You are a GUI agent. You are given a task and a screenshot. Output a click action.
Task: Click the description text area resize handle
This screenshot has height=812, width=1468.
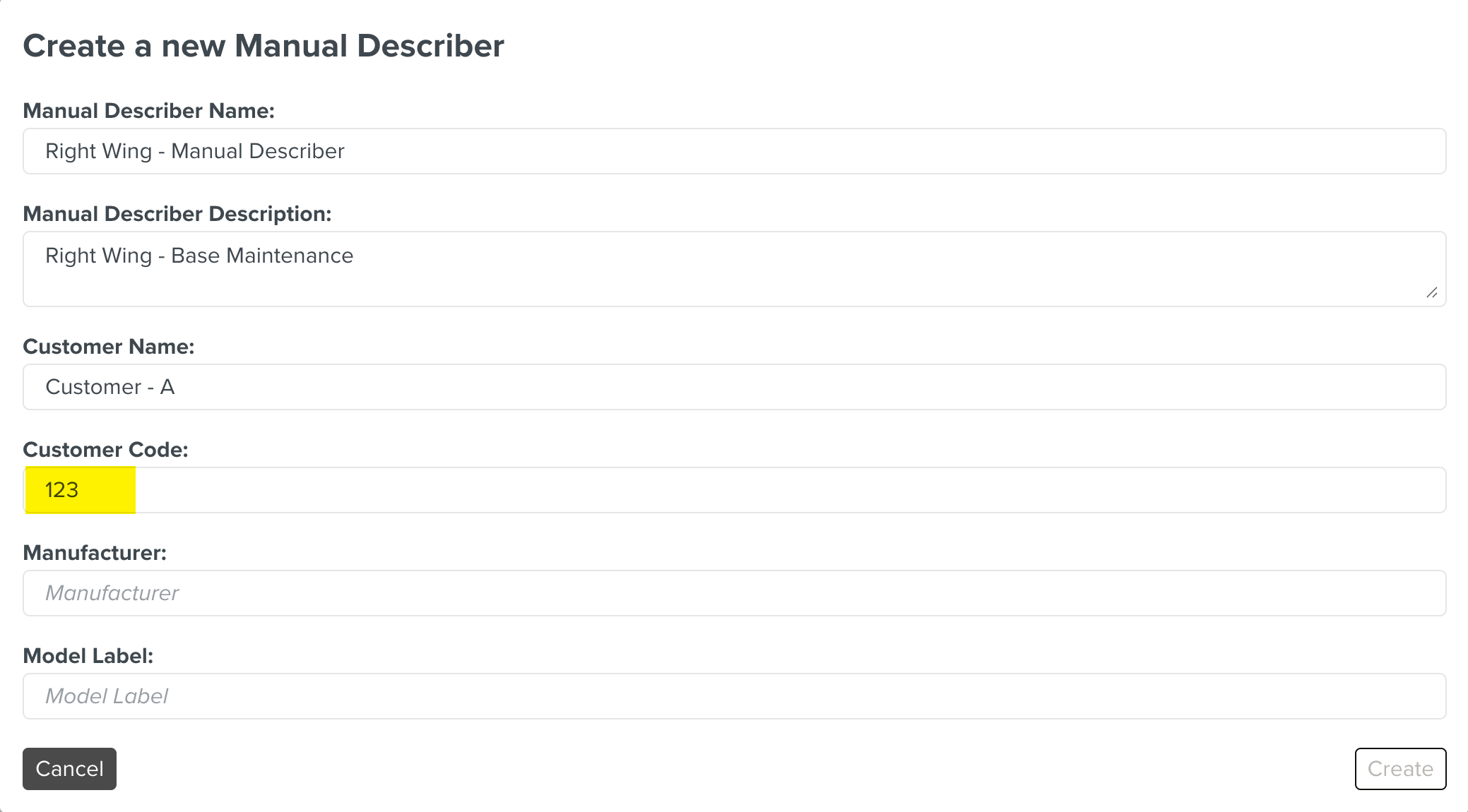coord(1432,292)
